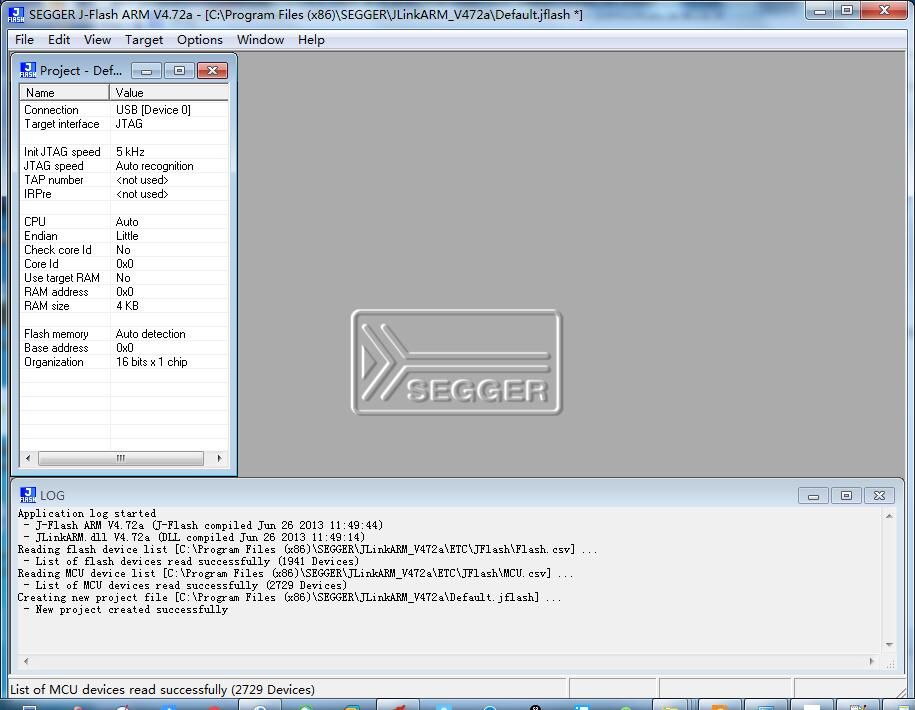Select the Organization row
The height and width of the screenshot is (710, 915).
[124, 362]
